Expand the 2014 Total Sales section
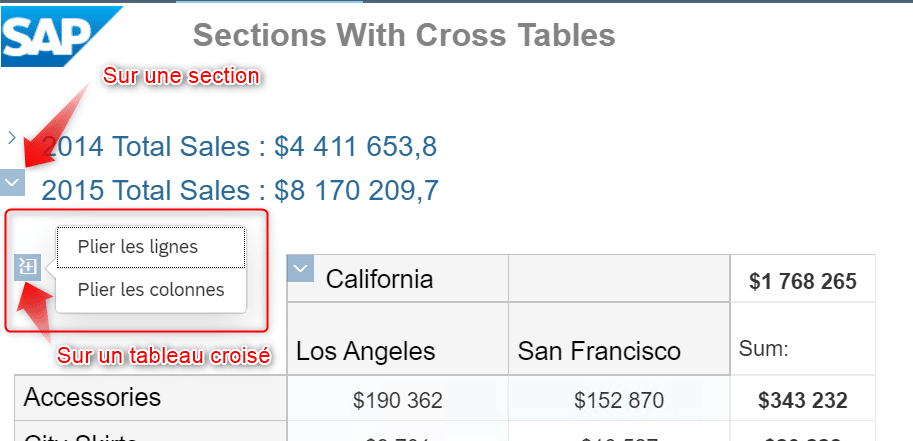913x441 pixels. tap(11, 136)
